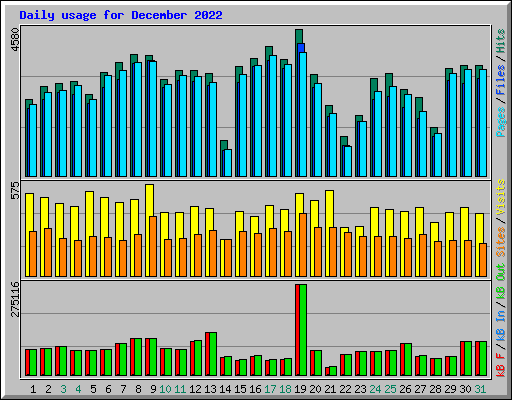Image resolution: width=512 pixels, height=400 pixels.
Task: Click the green kB Out bar for day 13
Action: point(213,354)
